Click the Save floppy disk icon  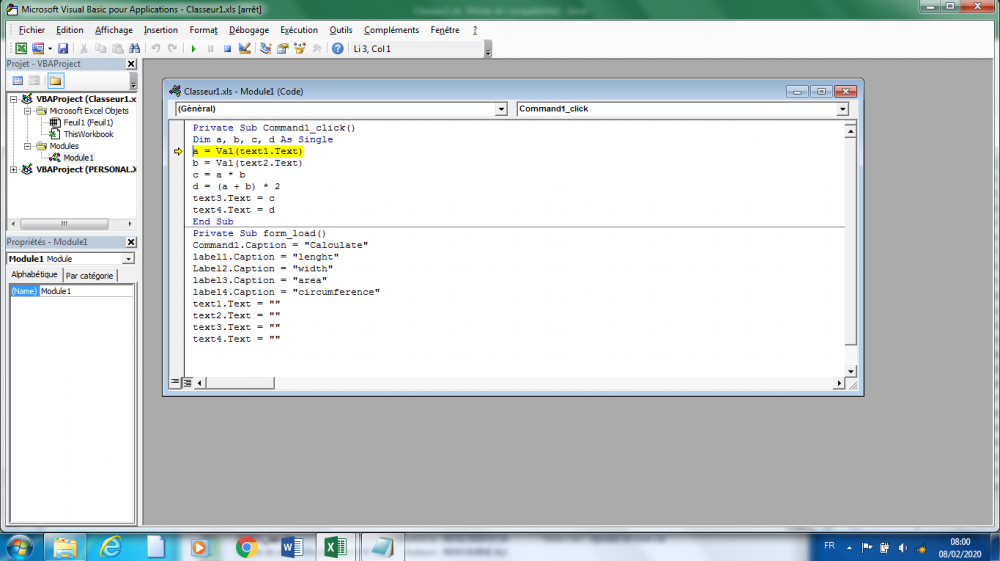[x=63, y=48]
